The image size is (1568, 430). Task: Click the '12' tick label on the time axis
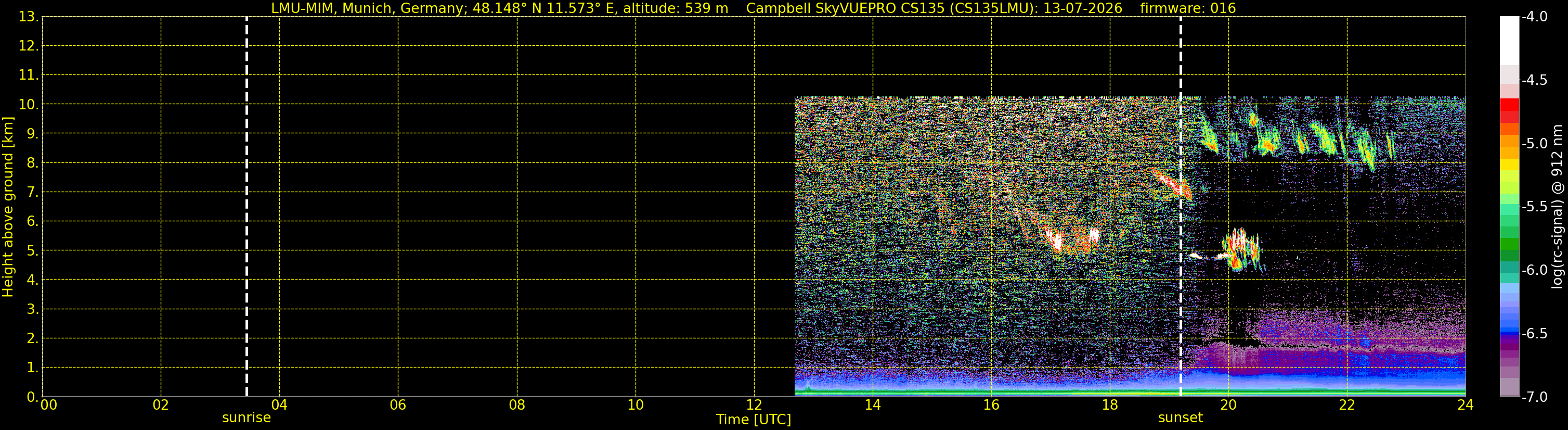[754, 404]
